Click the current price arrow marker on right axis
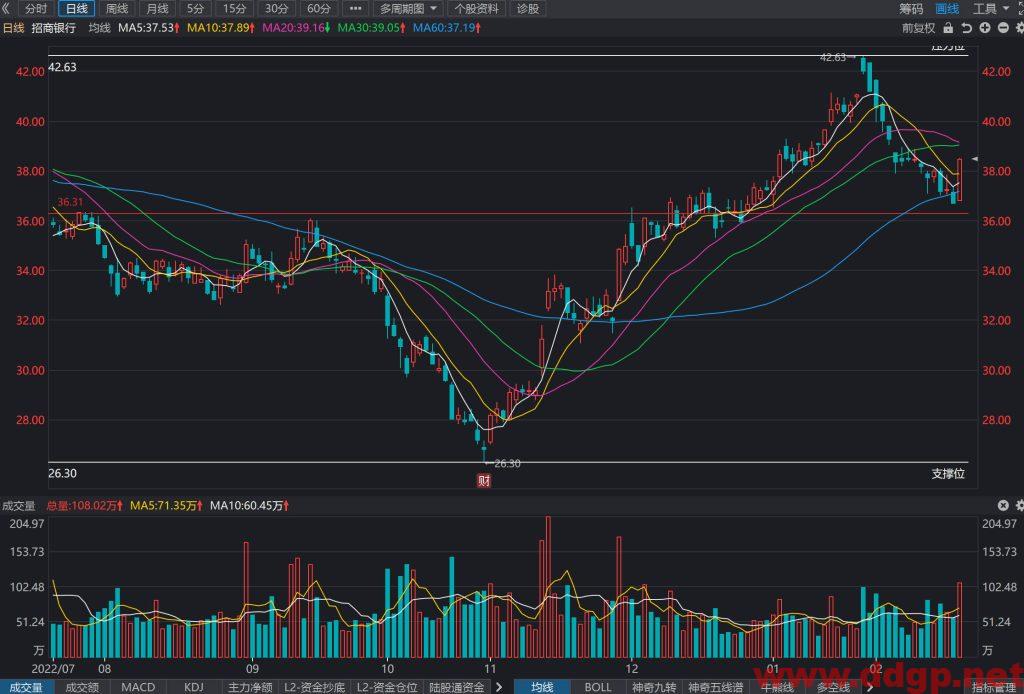This screenshot has width=1024, height=694. pos(975,159)
